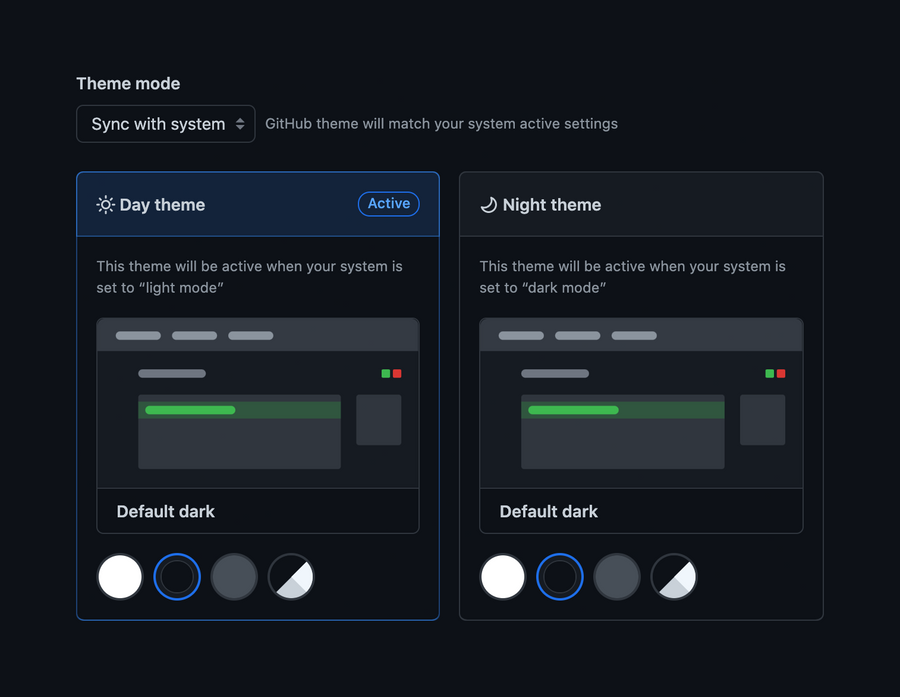Click the moon icon beside Night theme
This screenshot has height=697, width=900.
click(489, 204)
